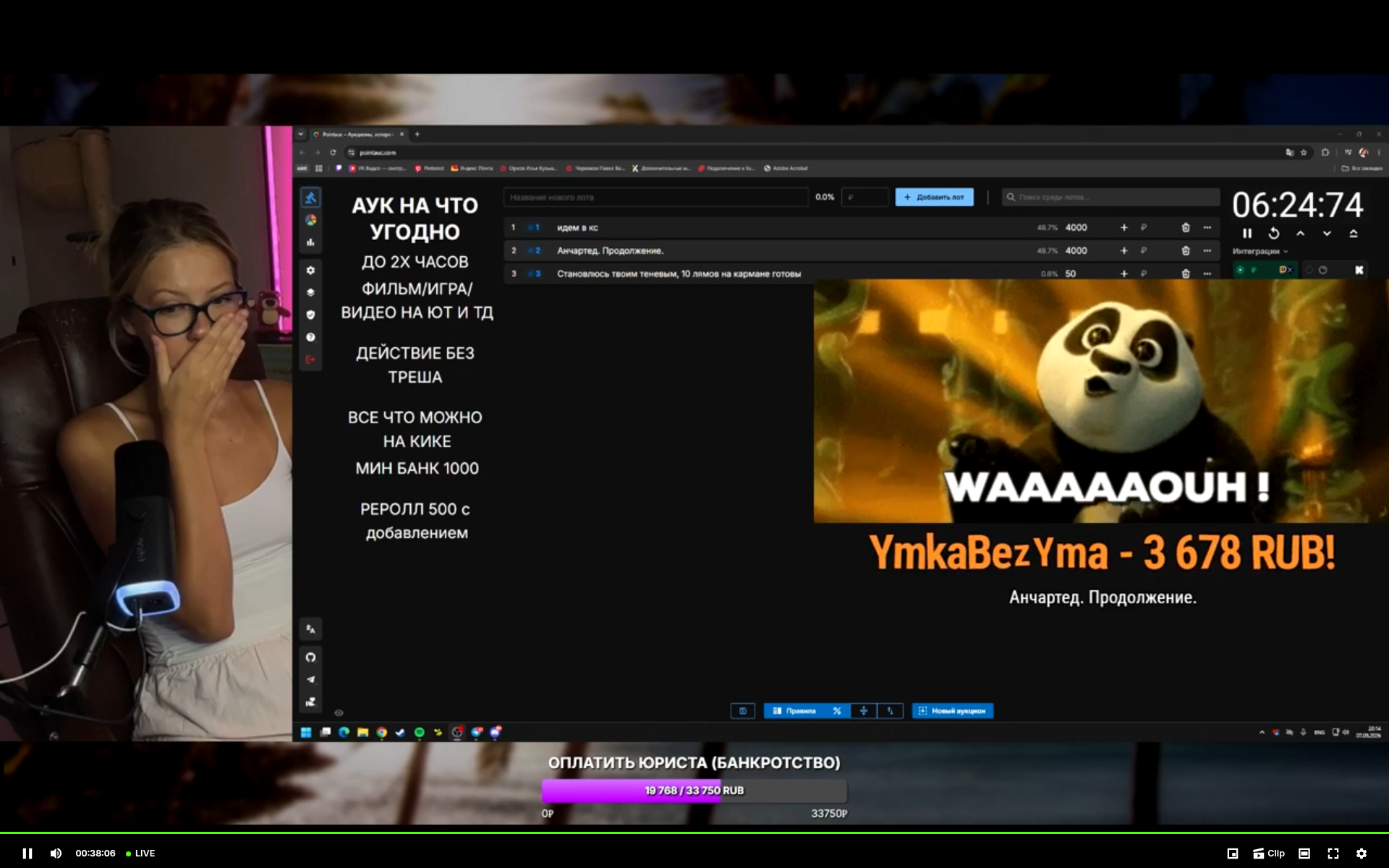This screenshot has width=1389, height=868.
Task: Enter fullscreen mode in the player
Action: click(1333, 854)
